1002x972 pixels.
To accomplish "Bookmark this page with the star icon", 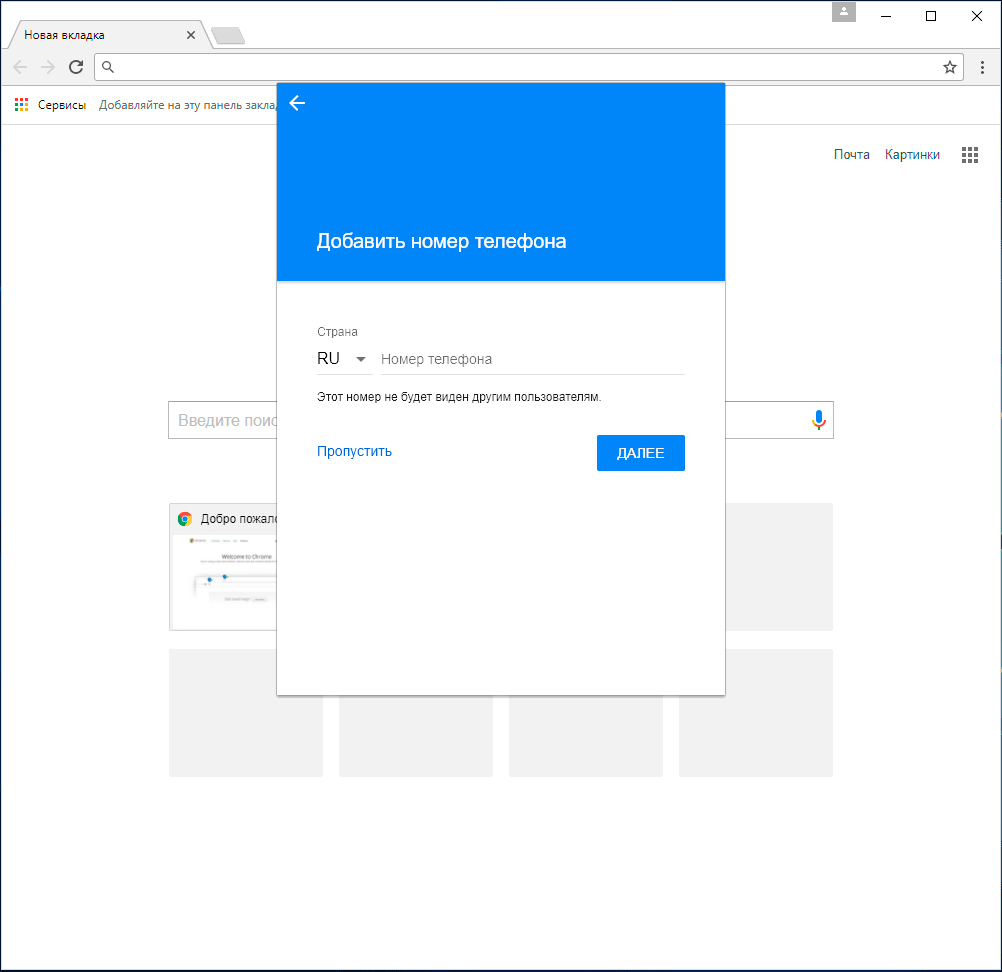I will click(x=949, y=67).
